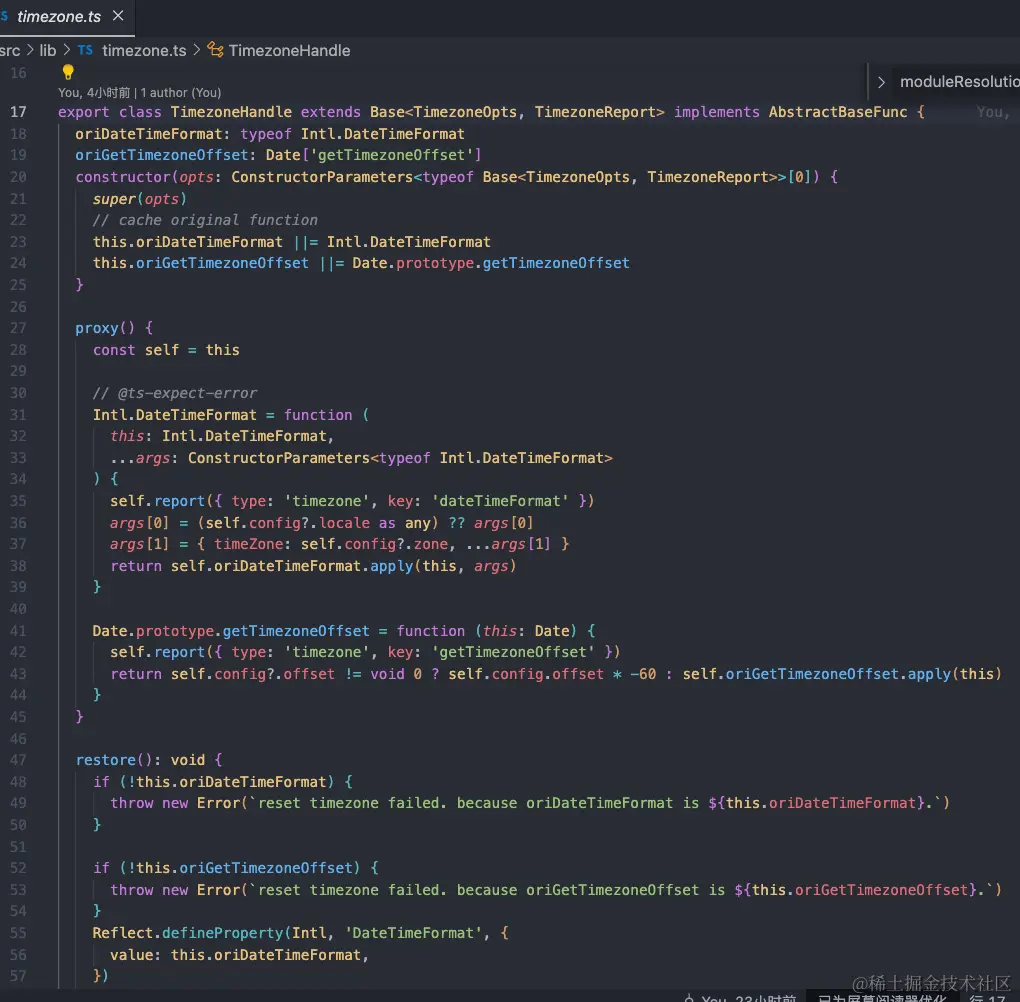This screenshot has width=1020, height=1002.
Task: Click the '// cache original function' comment
Action: (205, 220)
